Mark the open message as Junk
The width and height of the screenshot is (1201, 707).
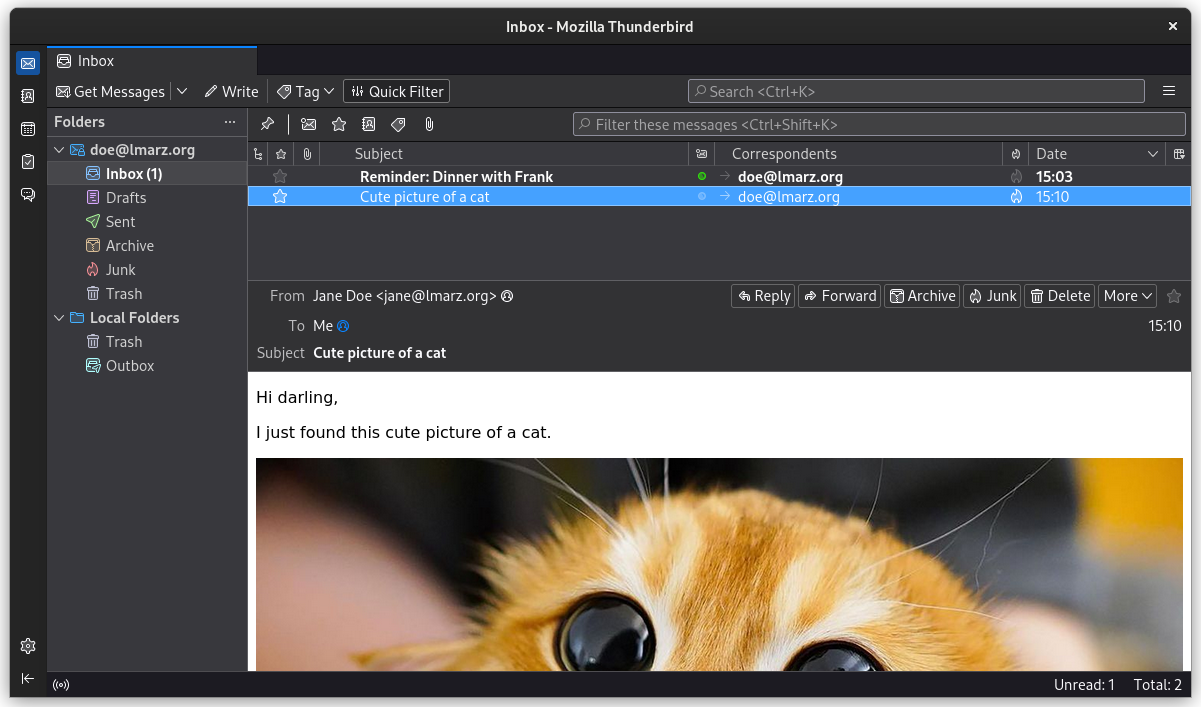point(992,296)
